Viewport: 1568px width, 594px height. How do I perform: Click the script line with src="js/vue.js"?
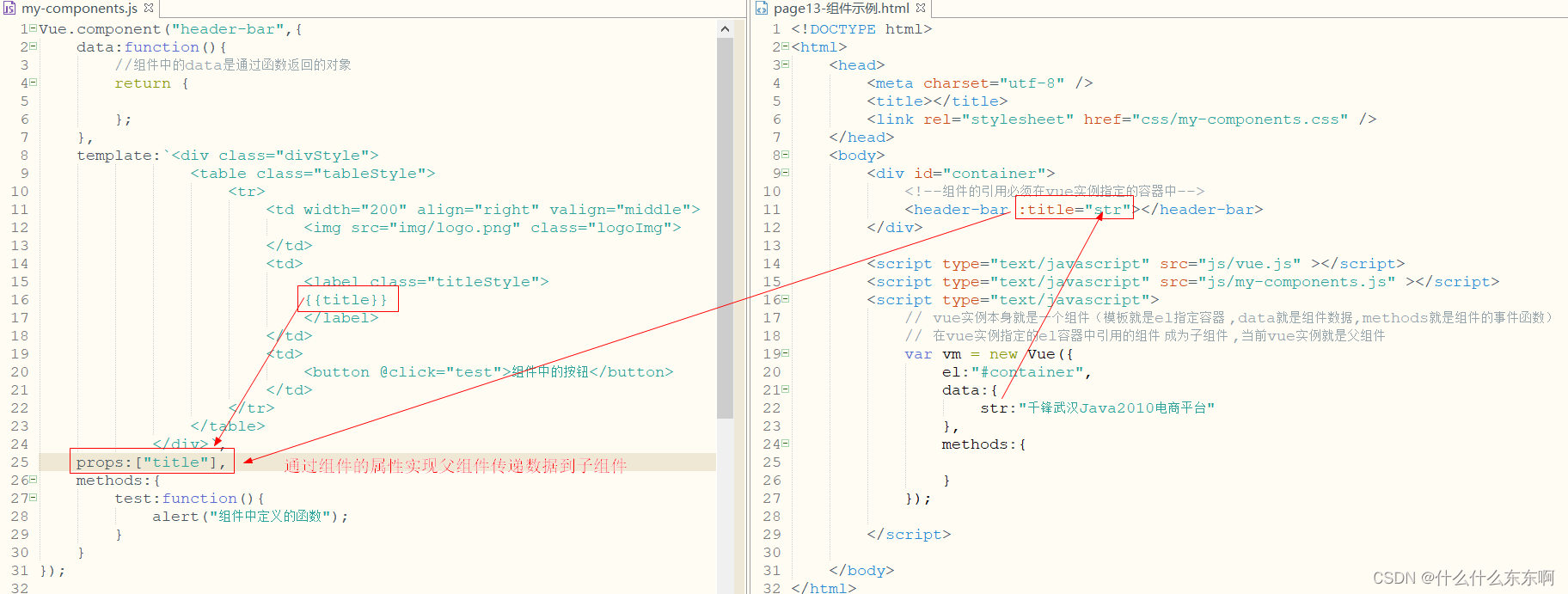click(x=1136, y=264)
